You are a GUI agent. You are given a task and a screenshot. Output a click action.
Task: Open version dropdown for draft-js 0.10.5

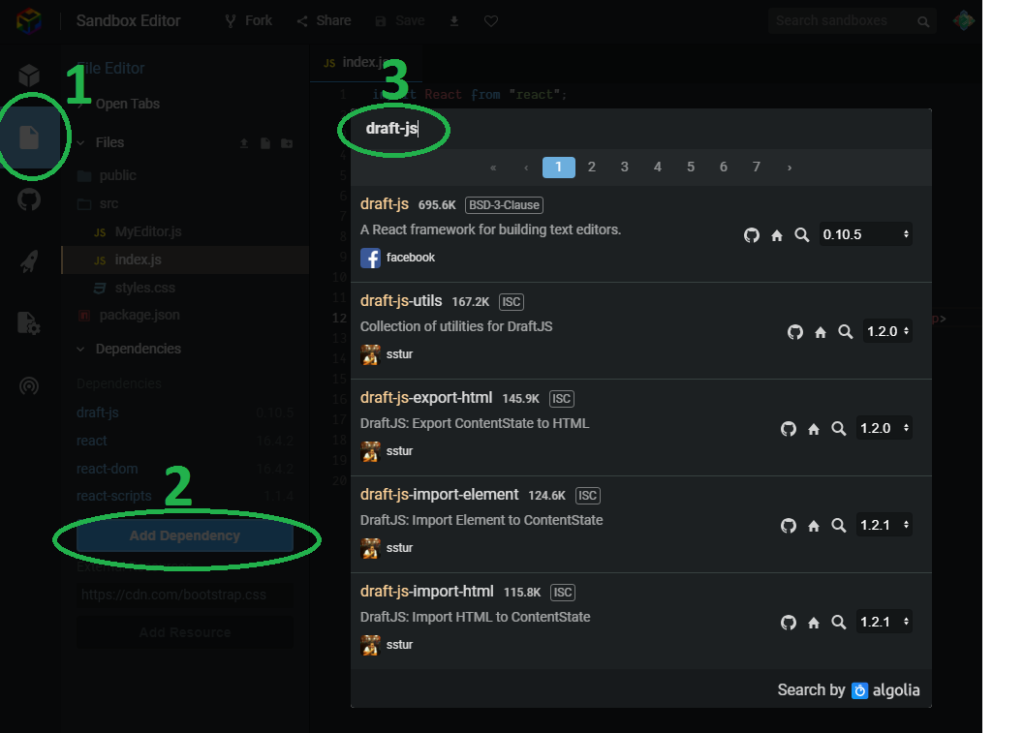click(x=865, y=235)
